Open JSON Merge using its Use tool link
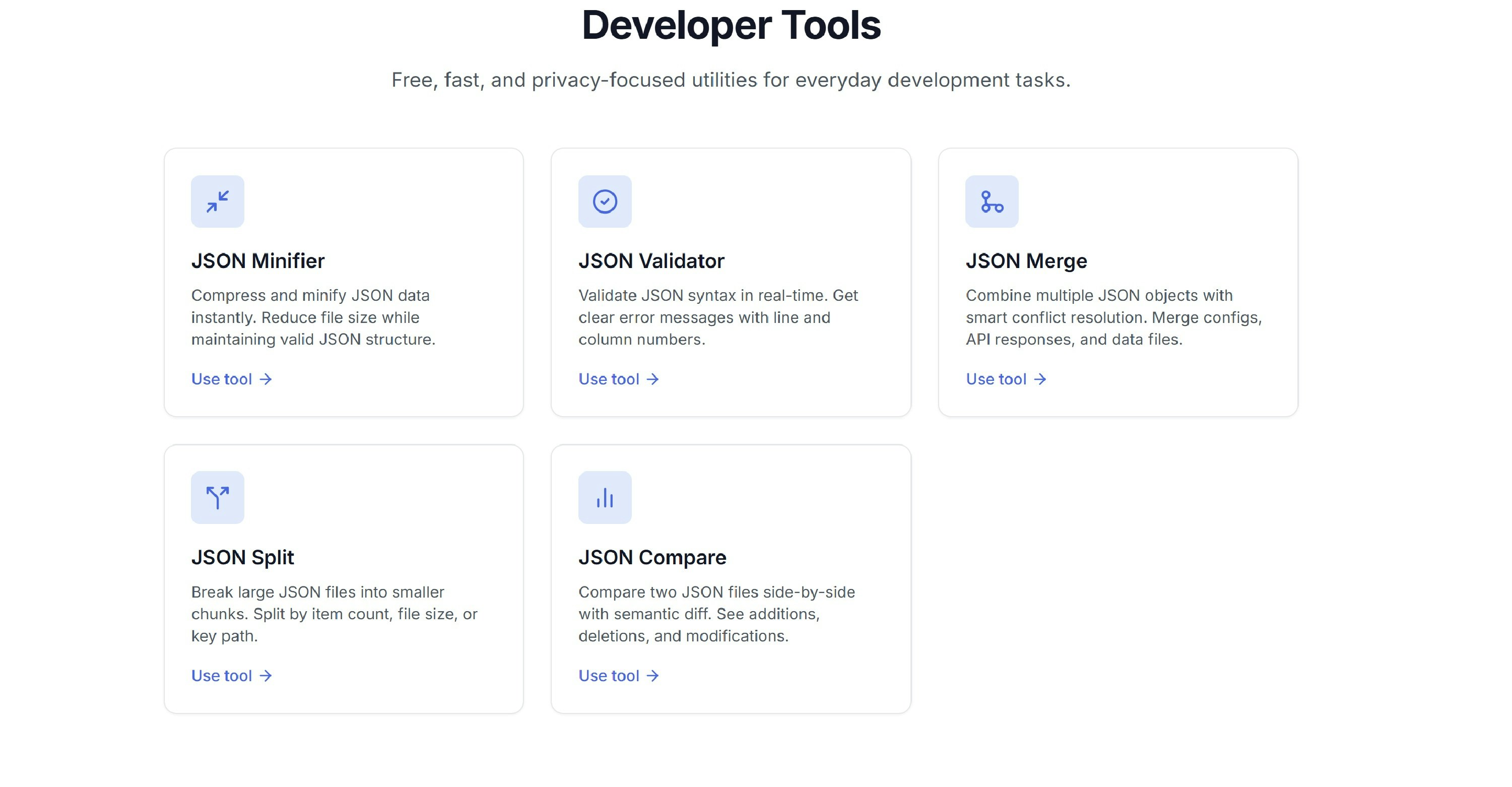The width and height of the screenshot is (1512, 787). [997, 379]
